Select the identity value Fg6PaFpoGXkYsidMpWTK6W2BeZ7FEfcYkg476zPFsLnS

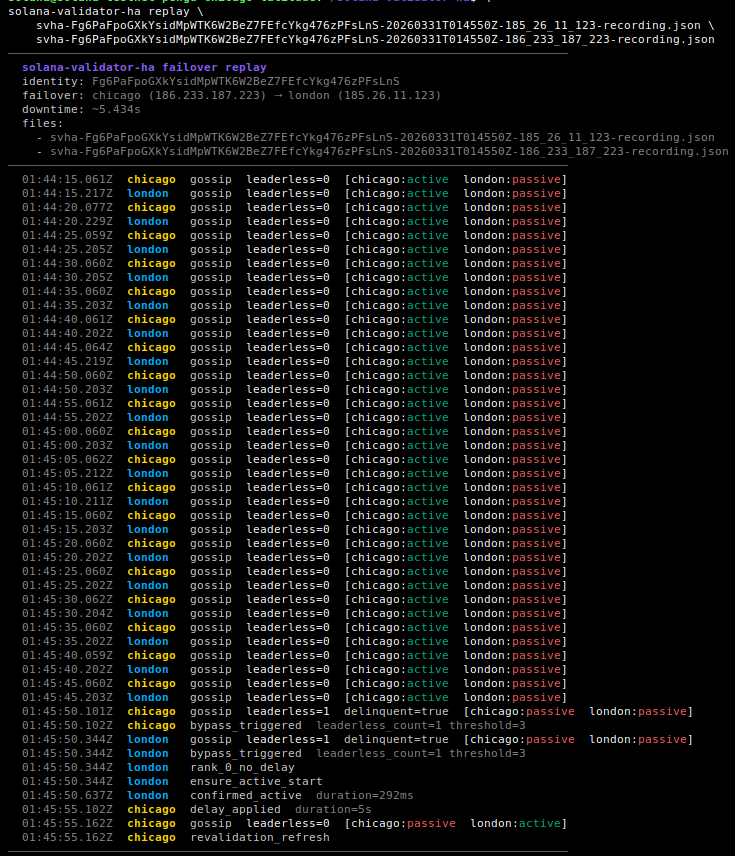click(x=246, y=81)
